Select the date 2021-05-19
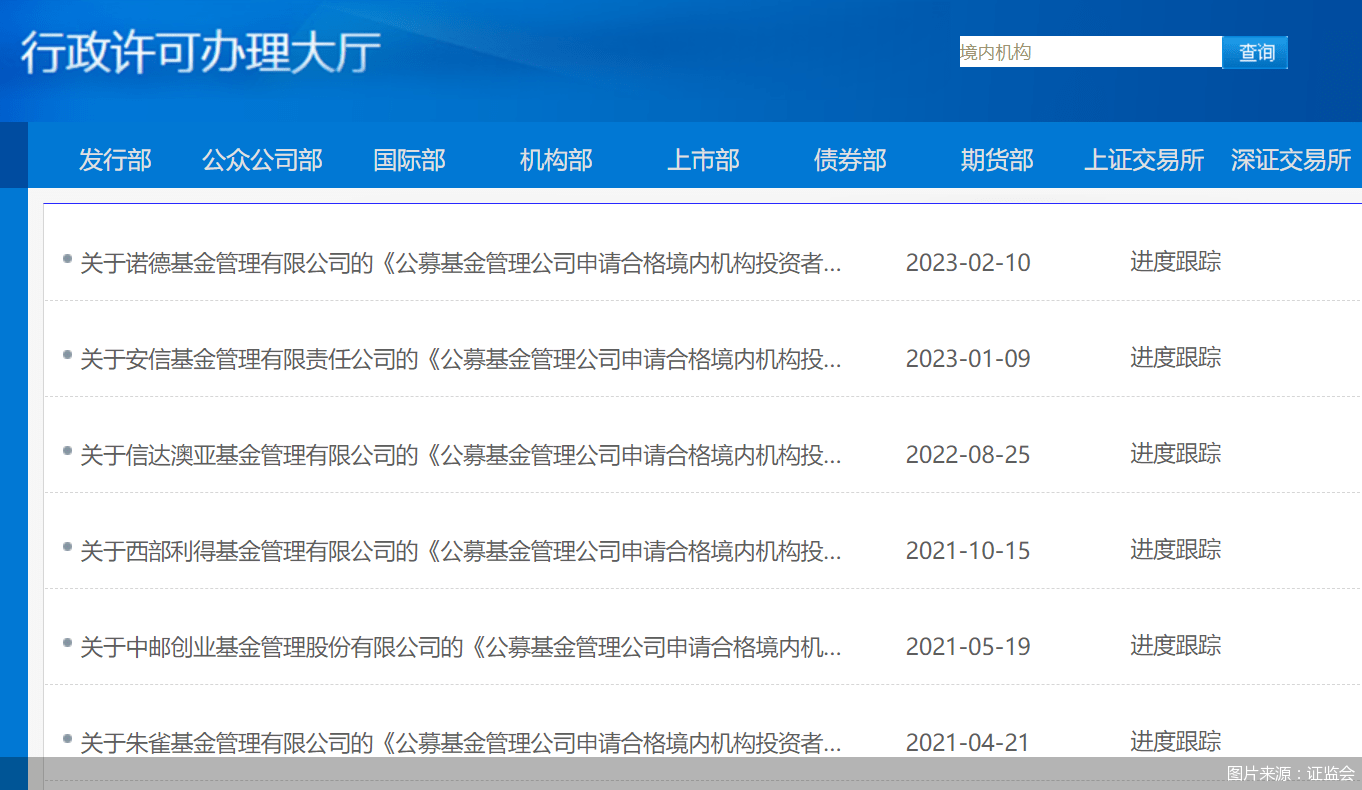 click(x=968, y=647)
